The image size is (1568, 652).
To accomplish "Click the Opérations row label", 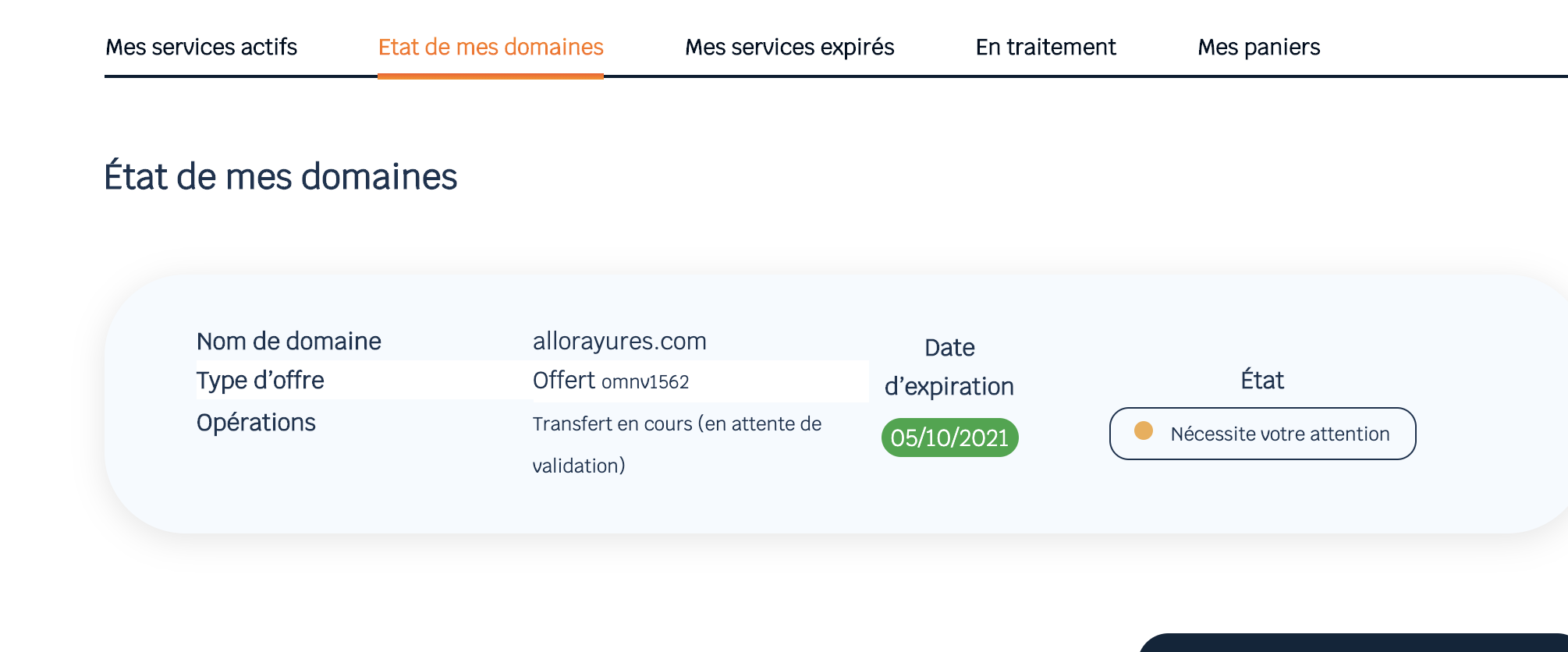I will (256, 423).
